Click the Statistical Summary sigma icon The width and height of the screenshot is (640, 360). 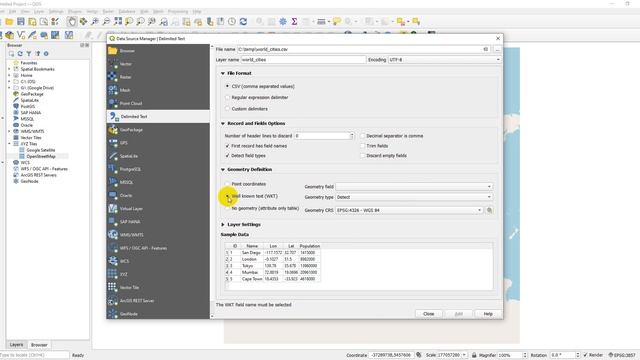pyautogui.click(x=294, y=21)
